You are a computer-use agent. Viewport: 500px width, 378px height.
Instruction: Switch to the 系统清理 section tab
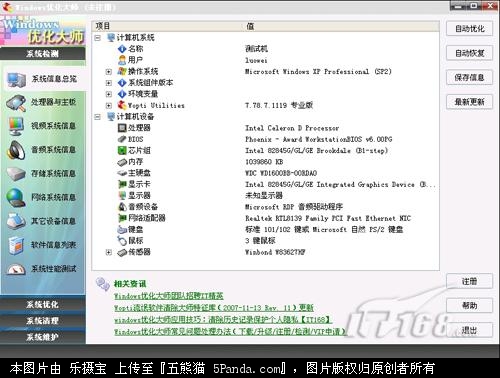coord(43,321)
